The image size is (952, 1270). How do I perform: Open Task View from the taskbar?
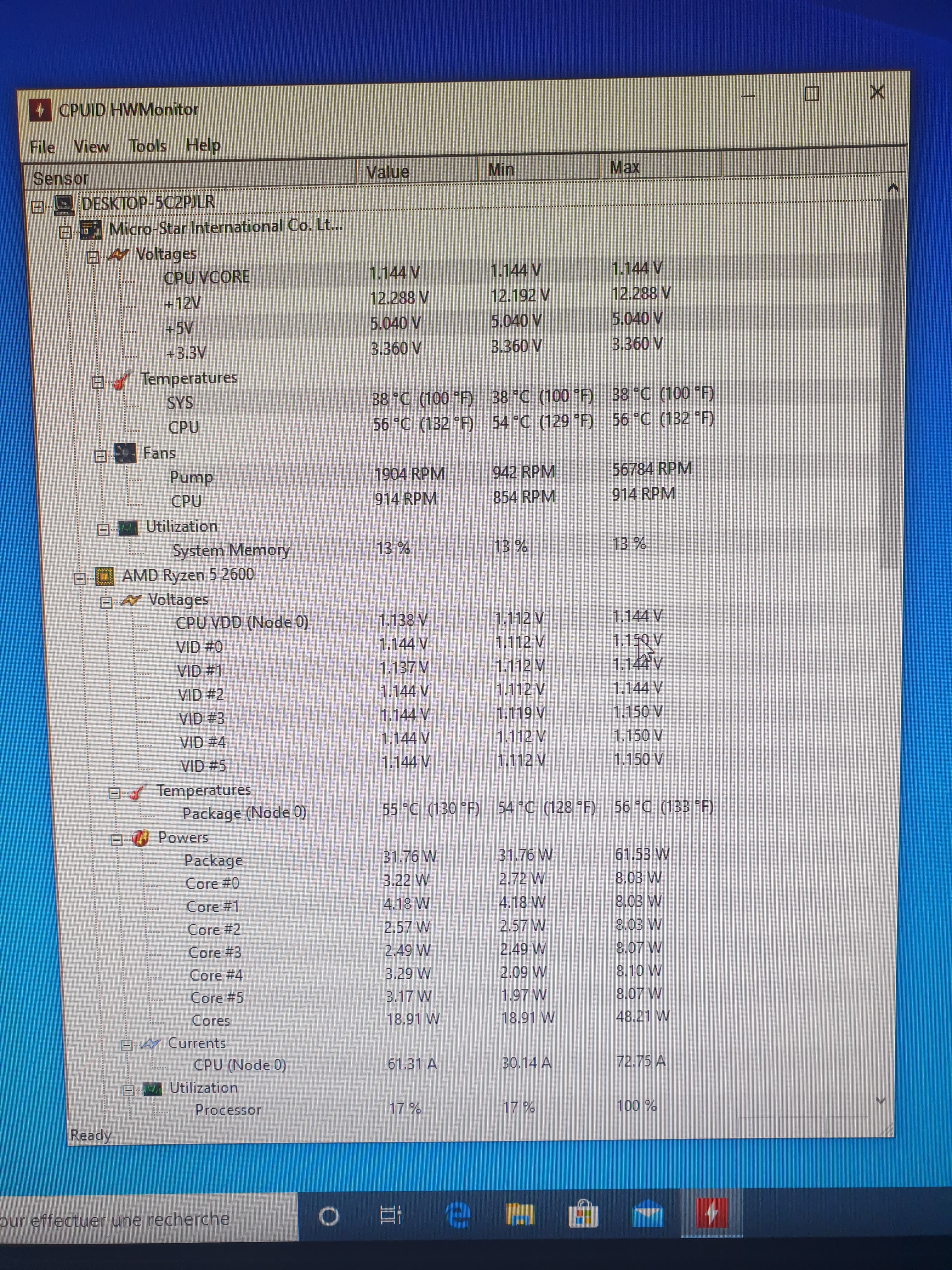(x=391, y=1215)
